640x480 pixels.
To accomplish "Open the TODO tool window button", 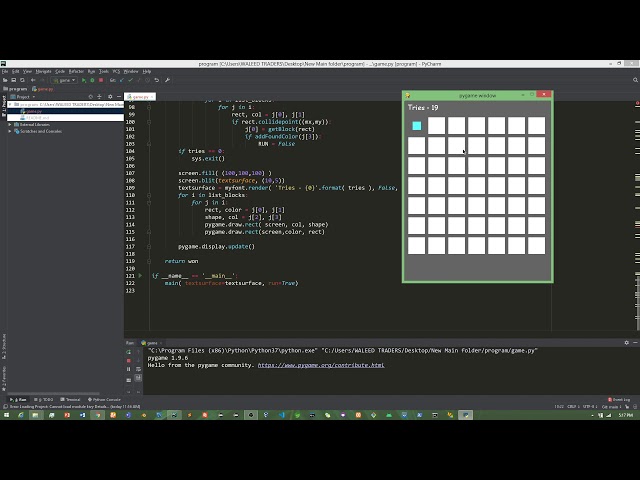I will tap(44, 400).
